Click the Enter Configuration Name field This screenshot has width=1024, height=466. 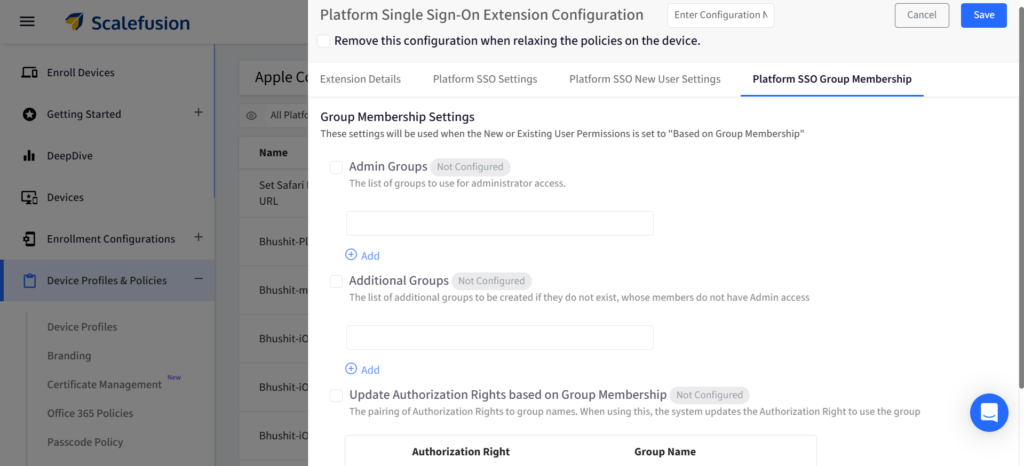(x=720, y=15)
